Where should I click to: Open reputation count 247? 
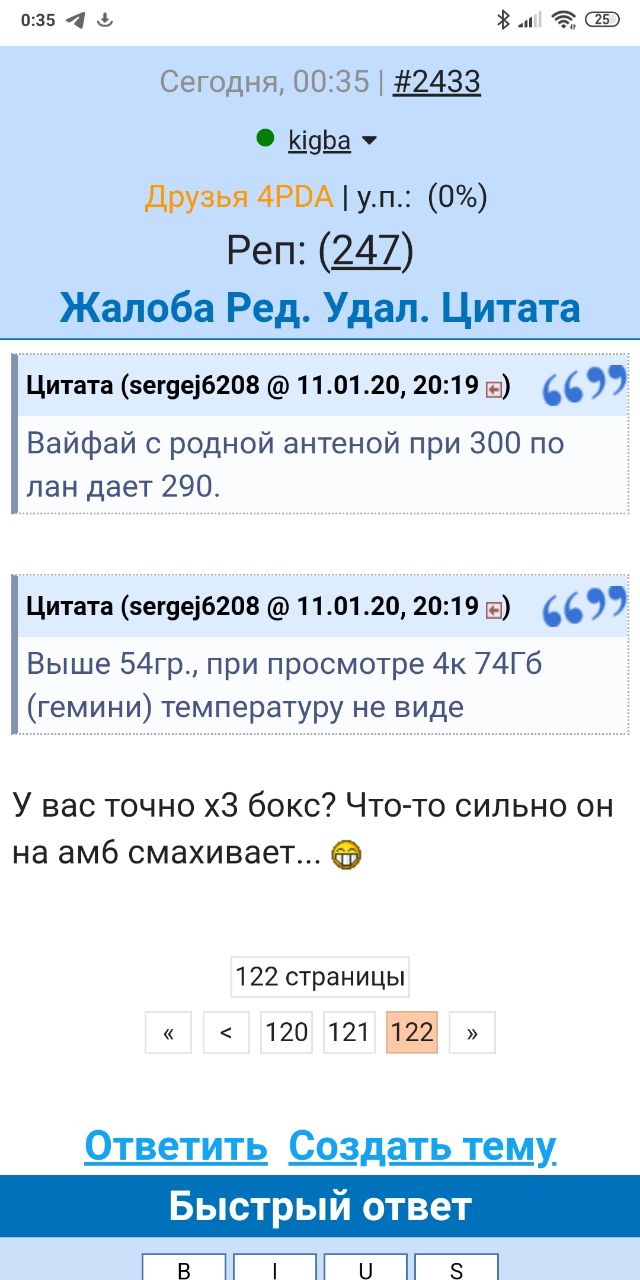click(366, 250)
